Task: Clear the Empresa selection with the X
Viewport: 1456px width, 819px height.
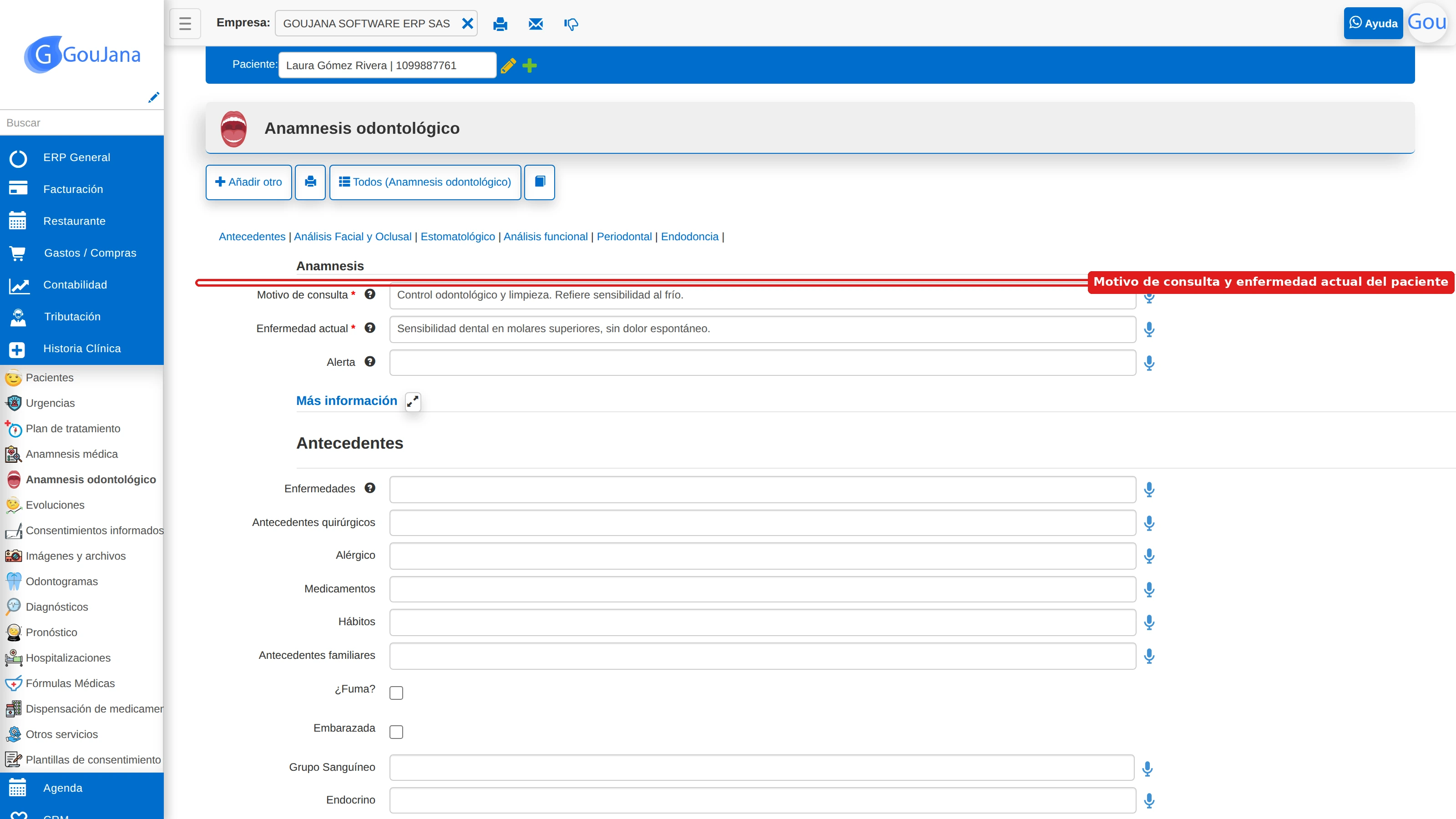Action: point(467,24)
